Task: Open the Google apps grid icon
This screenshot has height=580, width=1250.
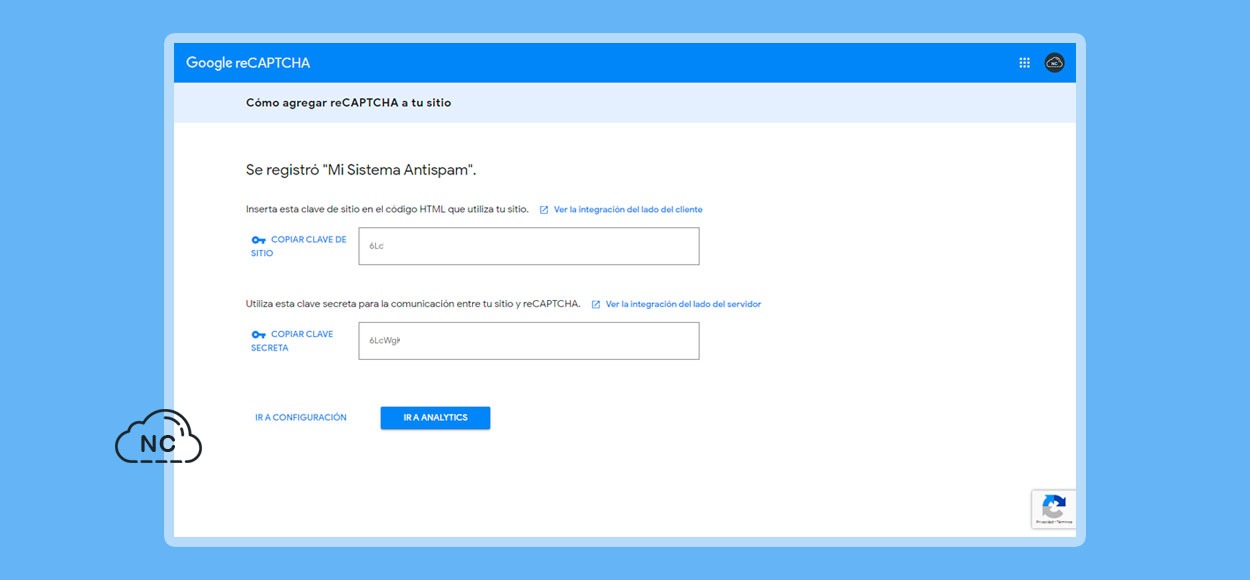Action: 1024,62
